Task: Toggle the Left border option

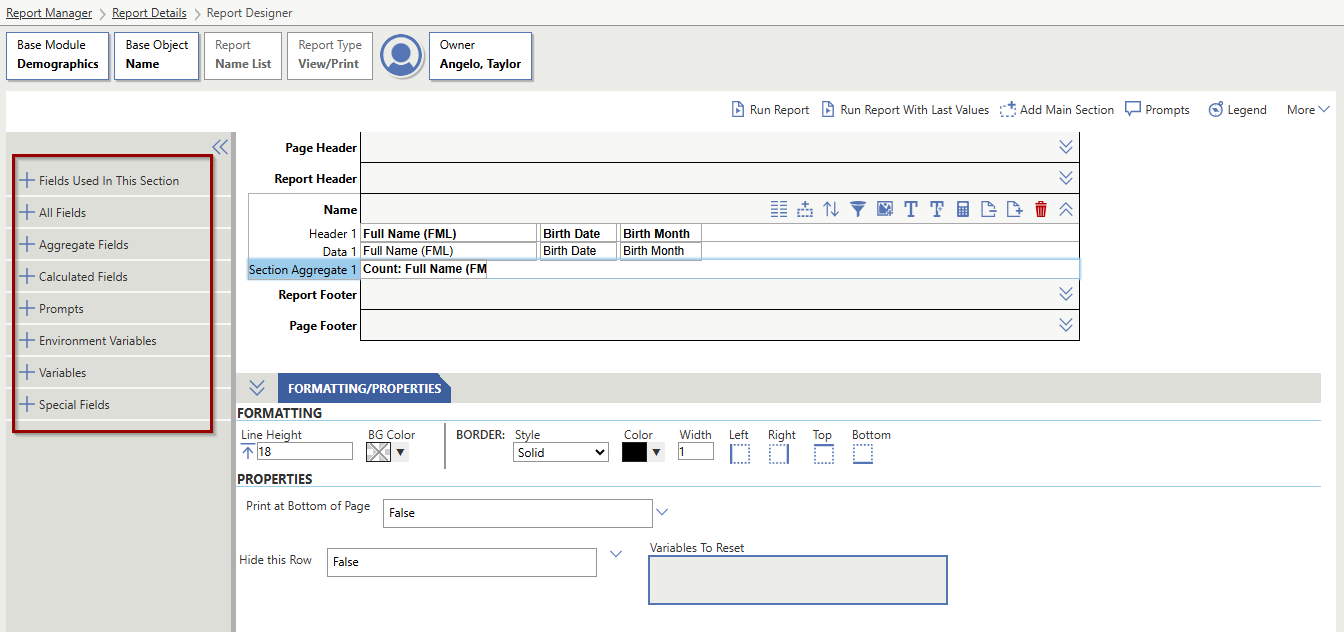Action: click(740, 454)
